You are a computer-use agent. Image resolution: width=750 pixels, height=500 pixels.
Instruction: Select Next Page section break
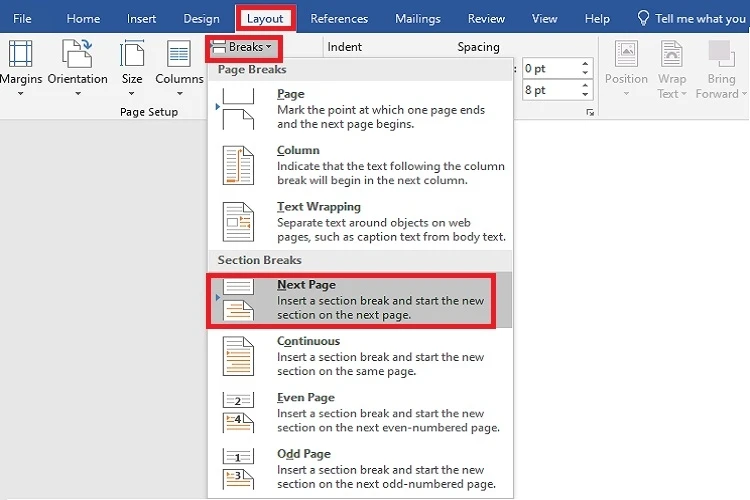(x=360, y=299)
